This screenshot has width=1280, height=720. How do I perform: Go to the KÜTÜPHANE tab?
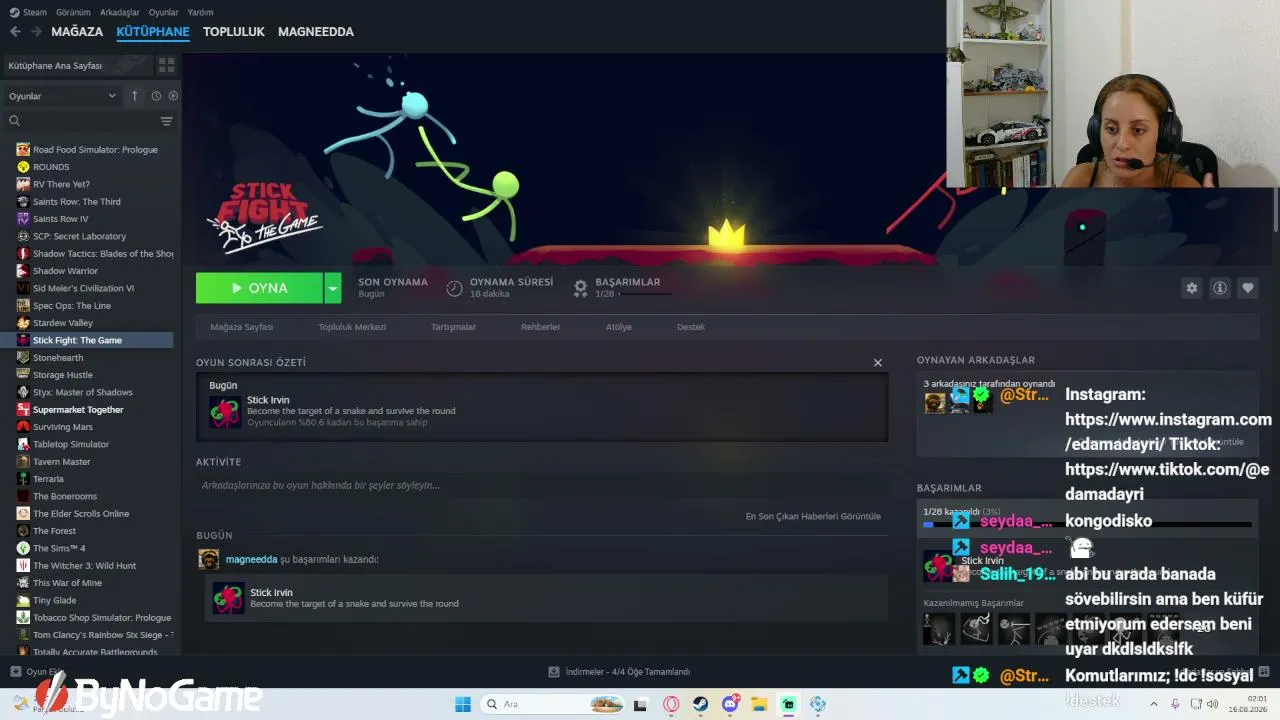[x=153, y=31]
